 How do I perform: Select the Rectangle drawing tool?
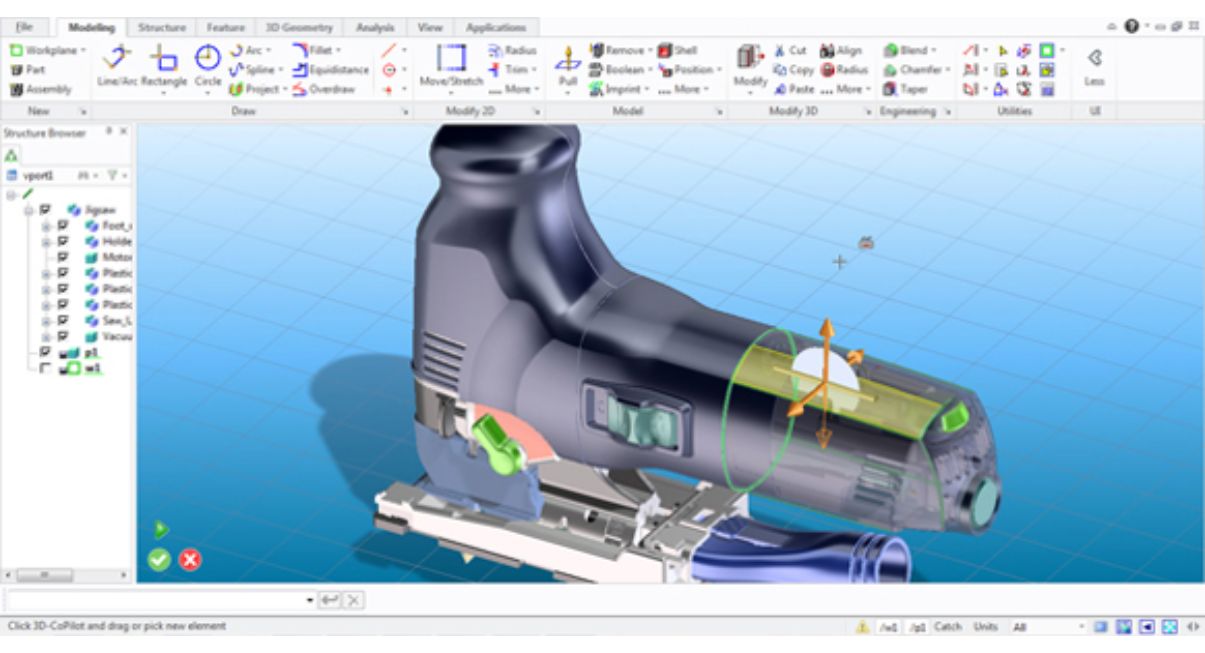coord(164,66)
